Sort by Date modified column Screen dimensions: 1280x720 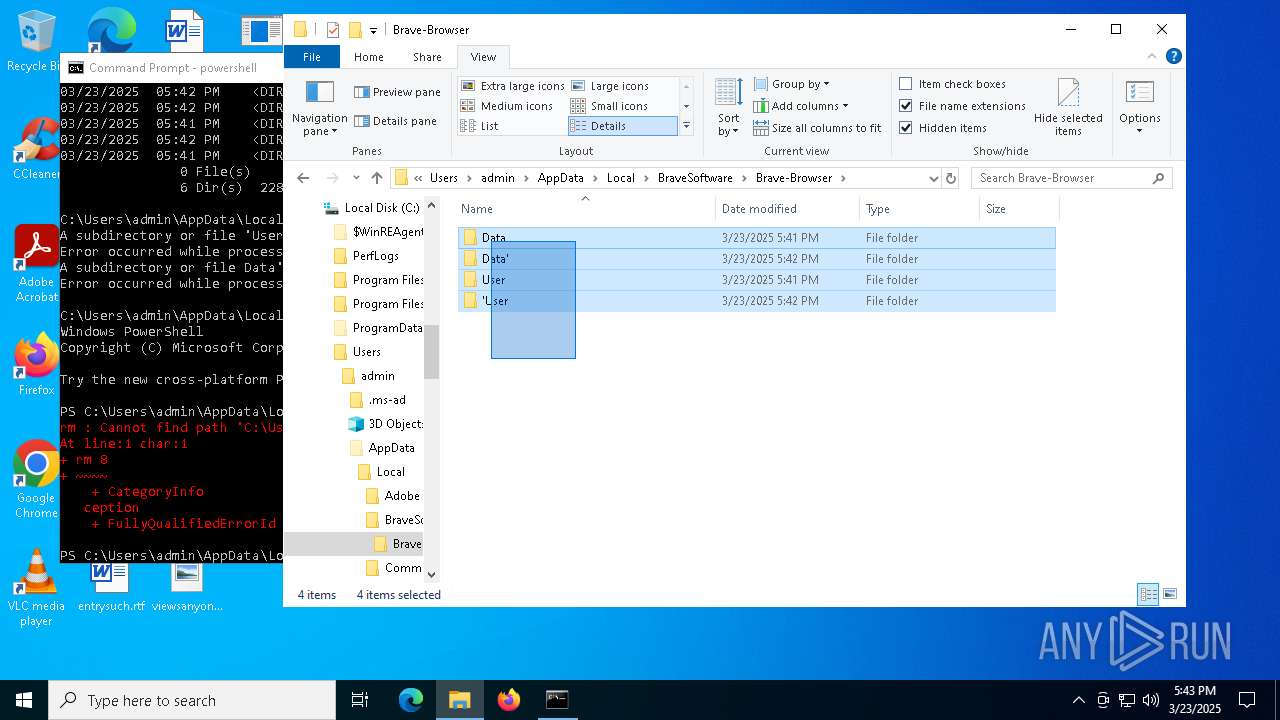coord(787,209)
